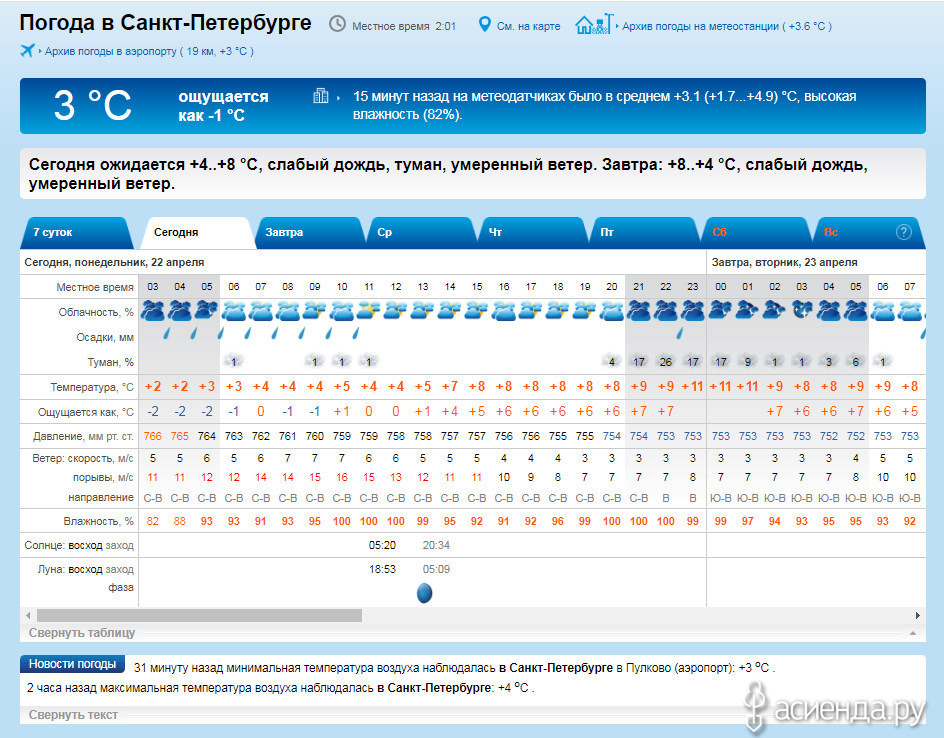Viewport: 944px width, 738px height.
Task: Click sunset time 20:34
Action: click(x=436, y=545)
